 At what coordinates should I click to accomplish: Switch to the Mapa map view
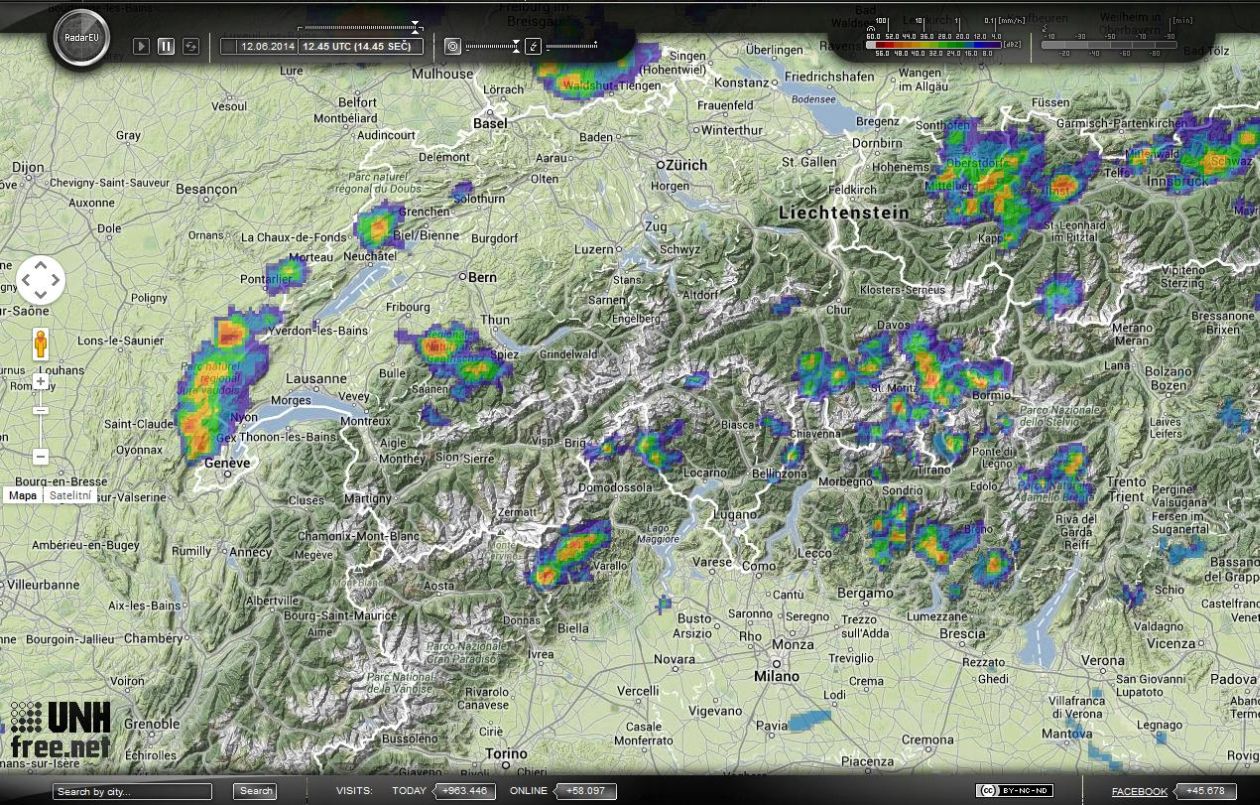[22, 495]
